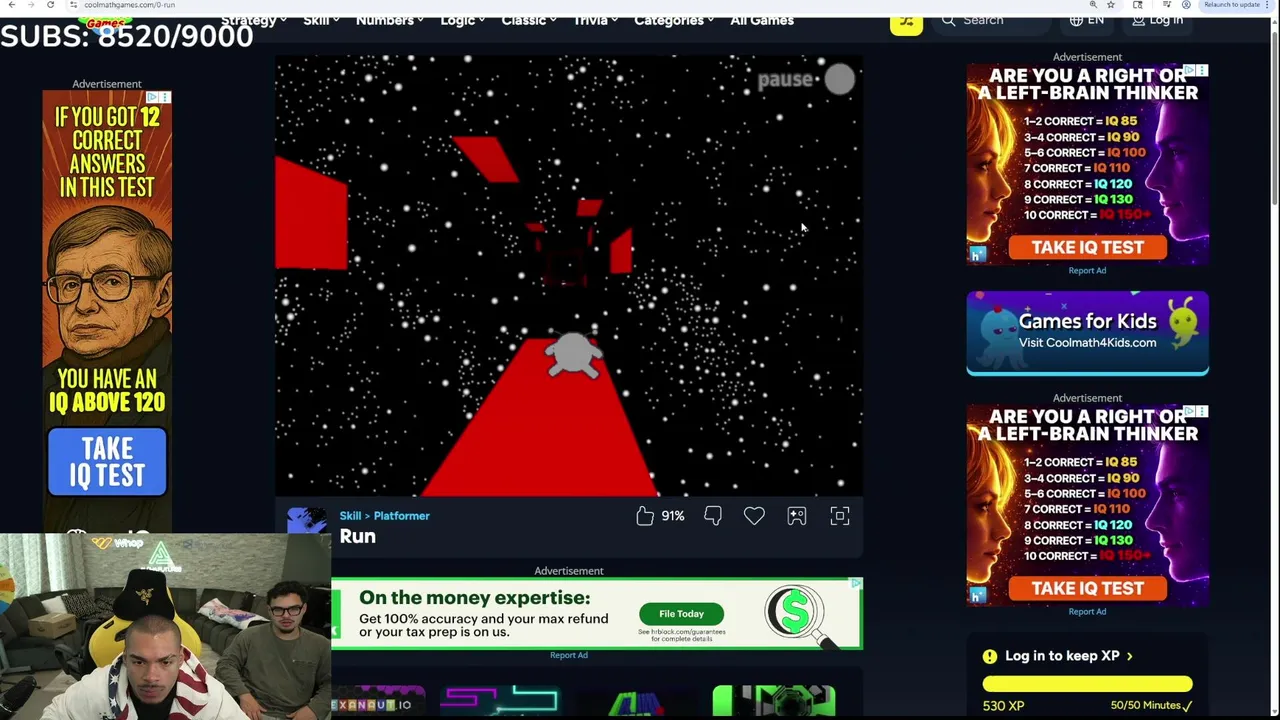Click Log in to keep XP link
The width and height of the screenshot is (1280, 720).
coord(1068,656)
